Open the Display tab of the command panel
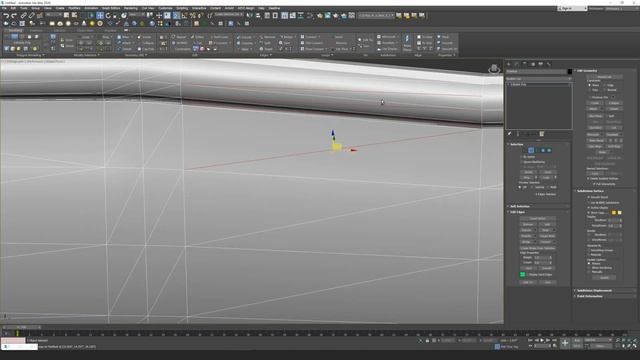 541,64
